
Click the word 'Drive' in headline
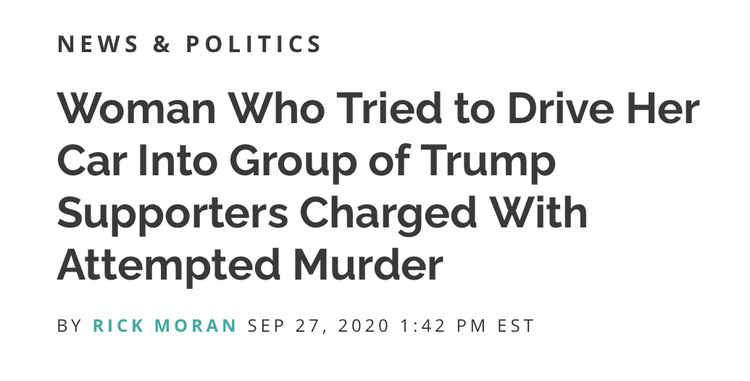coord(561,109)
